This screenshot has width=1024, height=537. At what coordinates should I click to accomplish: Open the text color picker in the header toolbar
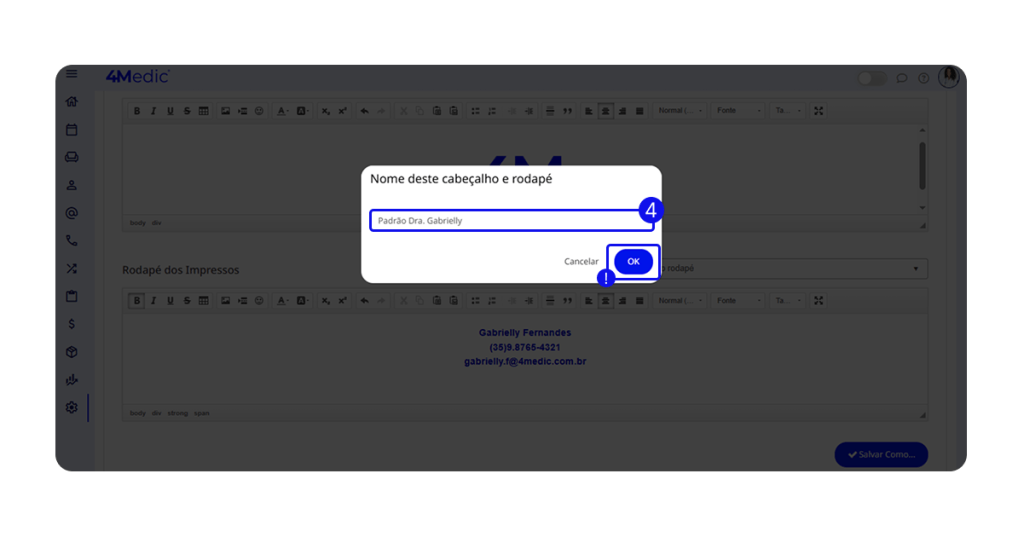coord(283,111)
